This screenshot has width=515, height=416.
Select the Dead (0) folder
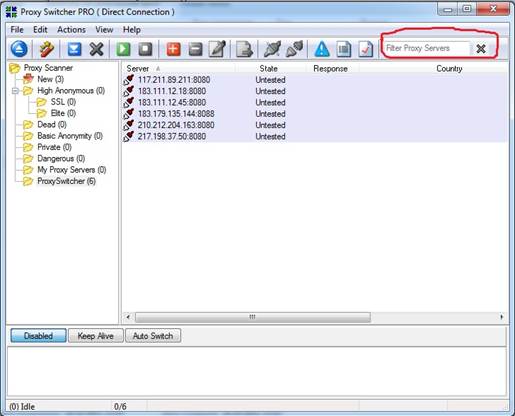52,125
